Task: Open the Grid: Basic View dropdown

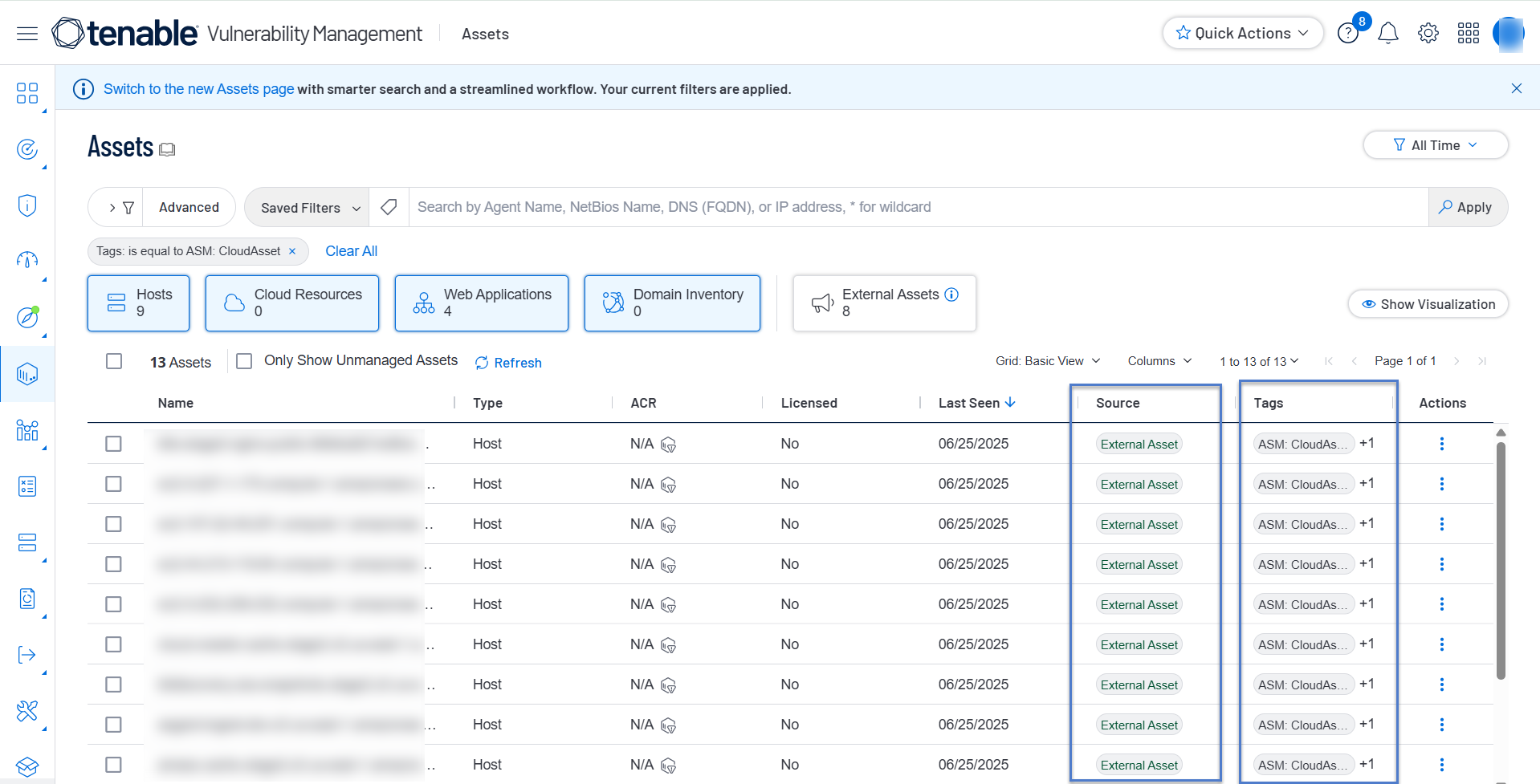Action: pyautogui.click(x=1048, y=361)
